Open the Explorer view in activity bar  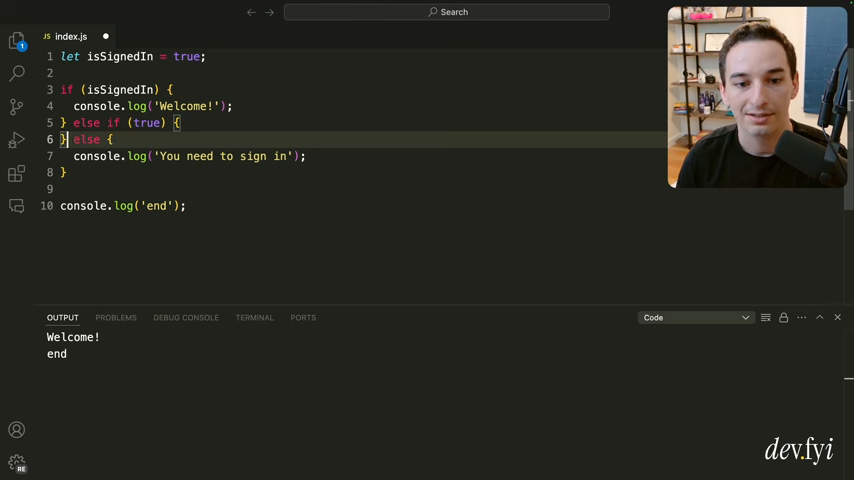tap(17, 41)
